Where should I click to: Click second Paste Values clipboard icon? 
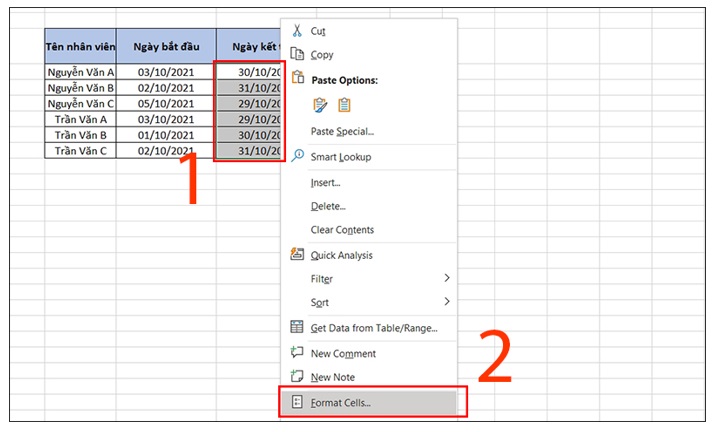(x=345, y=104)
